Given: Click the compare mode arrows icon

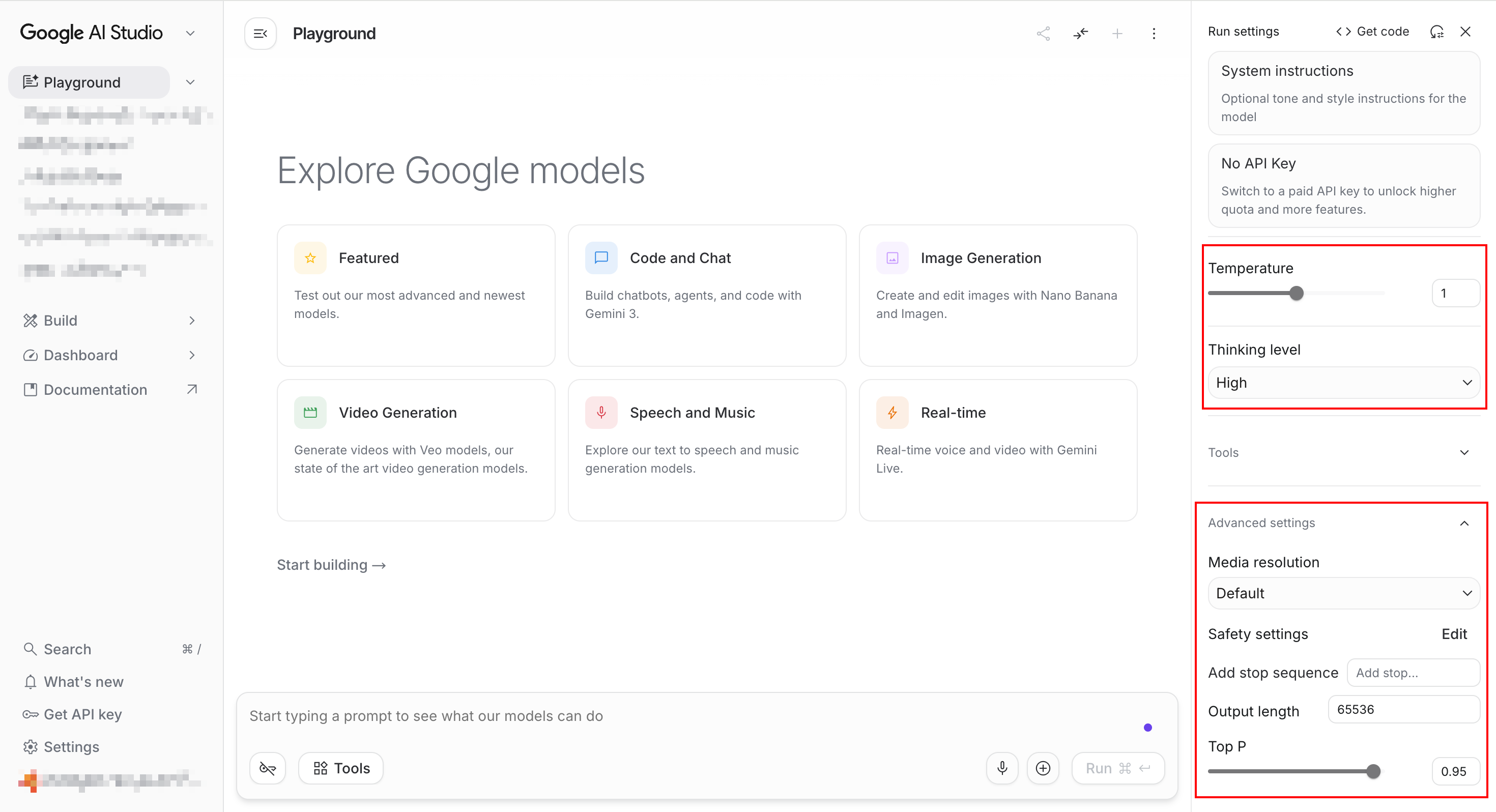Looking at the screenshot, I should (1081, 34).
